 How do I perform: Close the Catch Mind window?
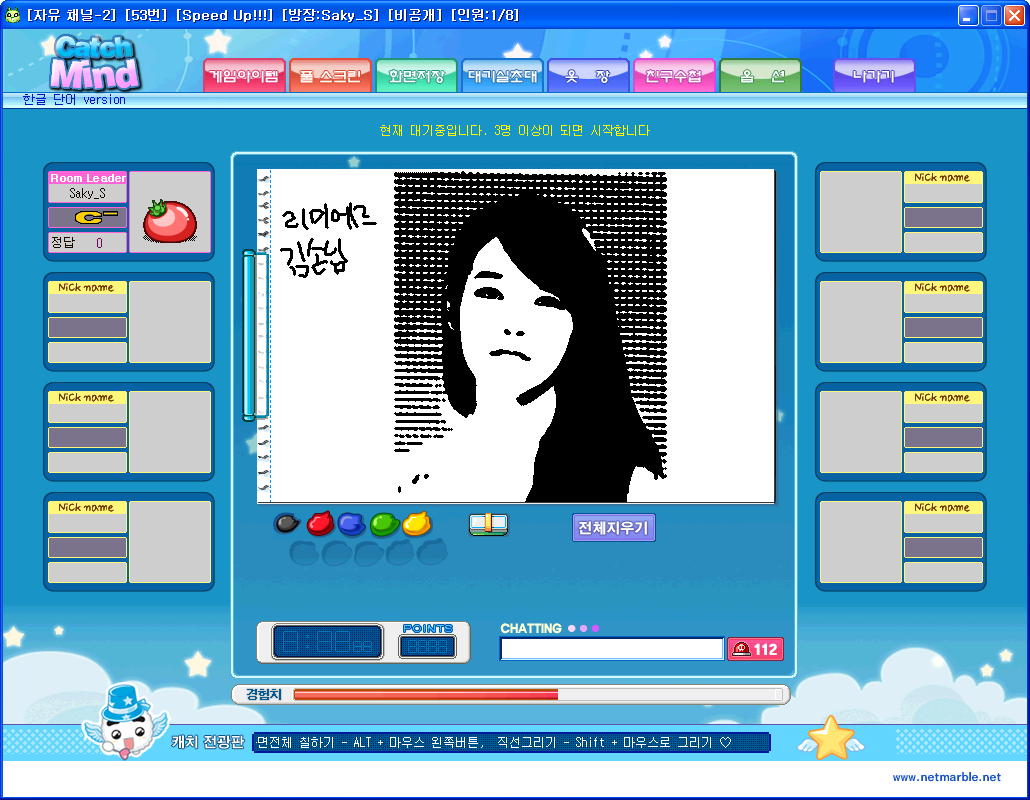coord(1015,15)
